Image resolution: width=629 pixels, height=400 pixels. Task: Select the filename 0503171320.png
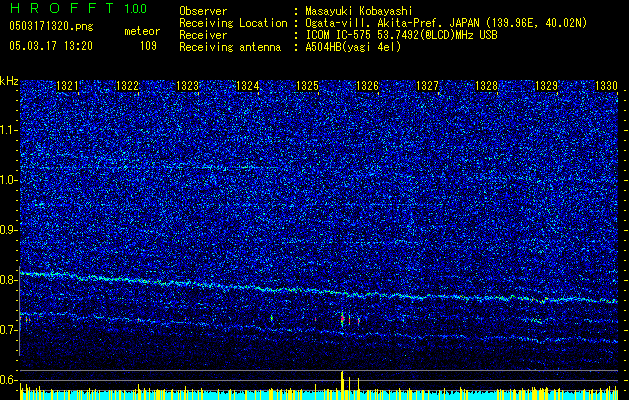point(51,27)
